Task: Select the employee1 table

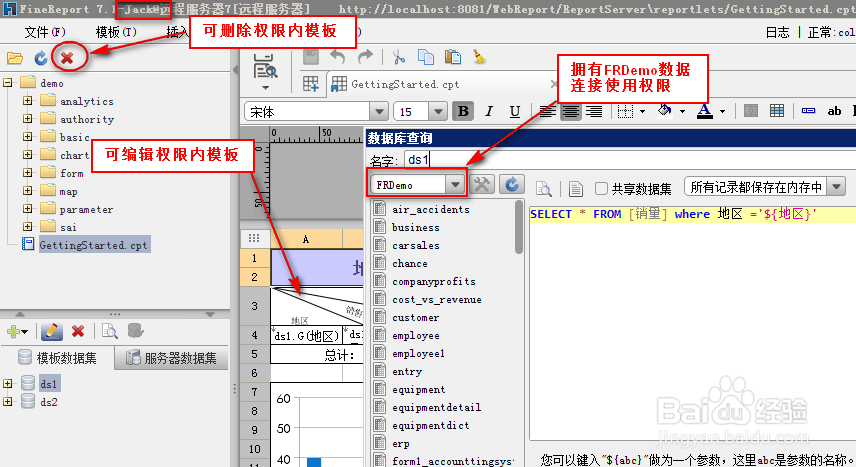Action: tap(418, 353)
